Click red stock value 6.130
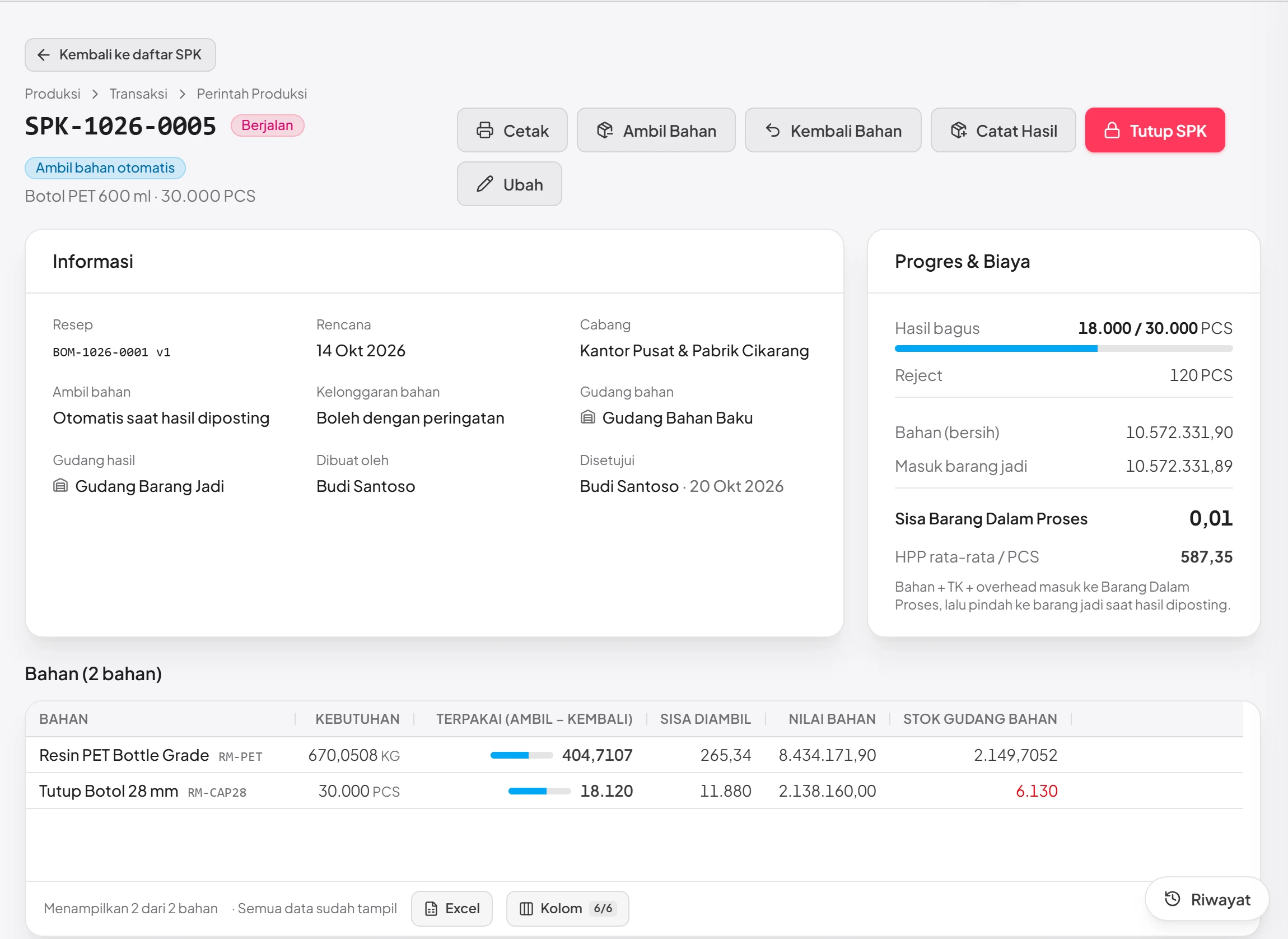This screenshot has height=939, width=1288. (1037, 791)
